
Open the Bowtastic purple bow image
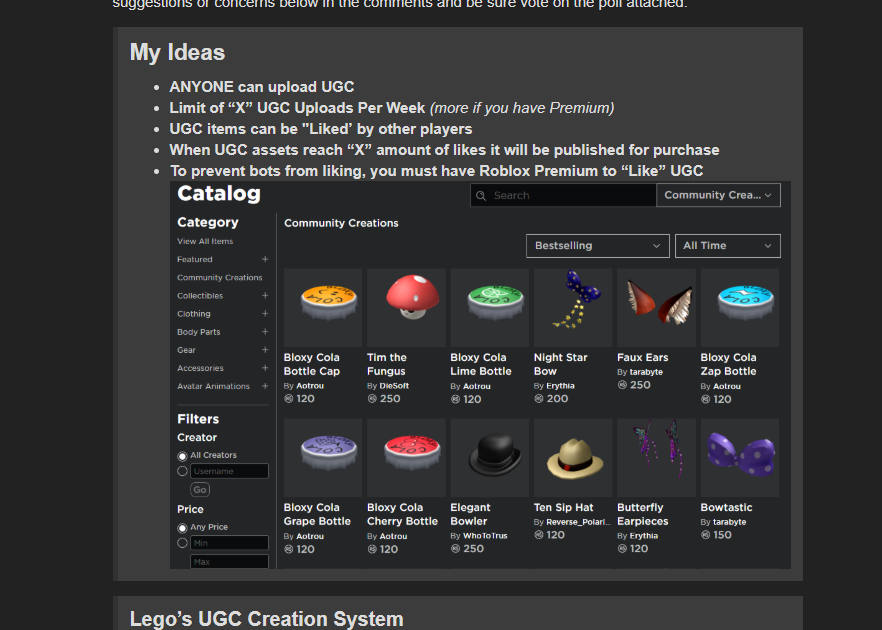740,458
